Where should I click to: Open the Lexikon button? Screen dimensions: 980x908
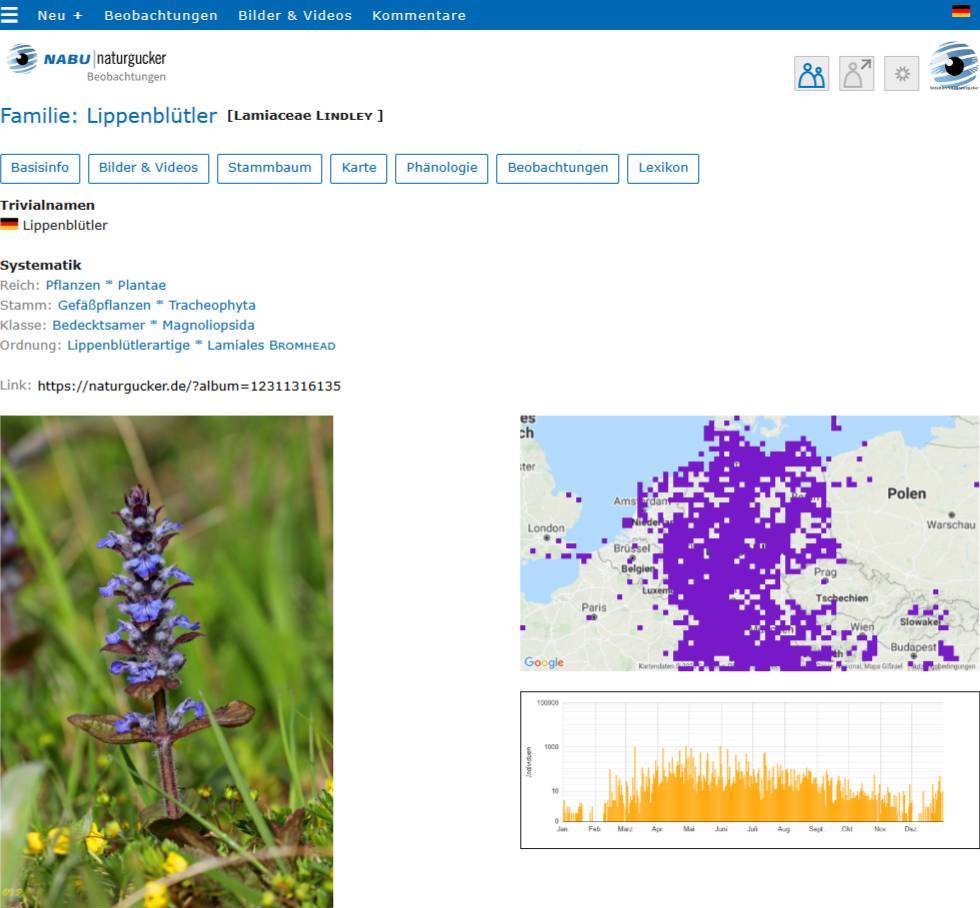click(663, 168)
